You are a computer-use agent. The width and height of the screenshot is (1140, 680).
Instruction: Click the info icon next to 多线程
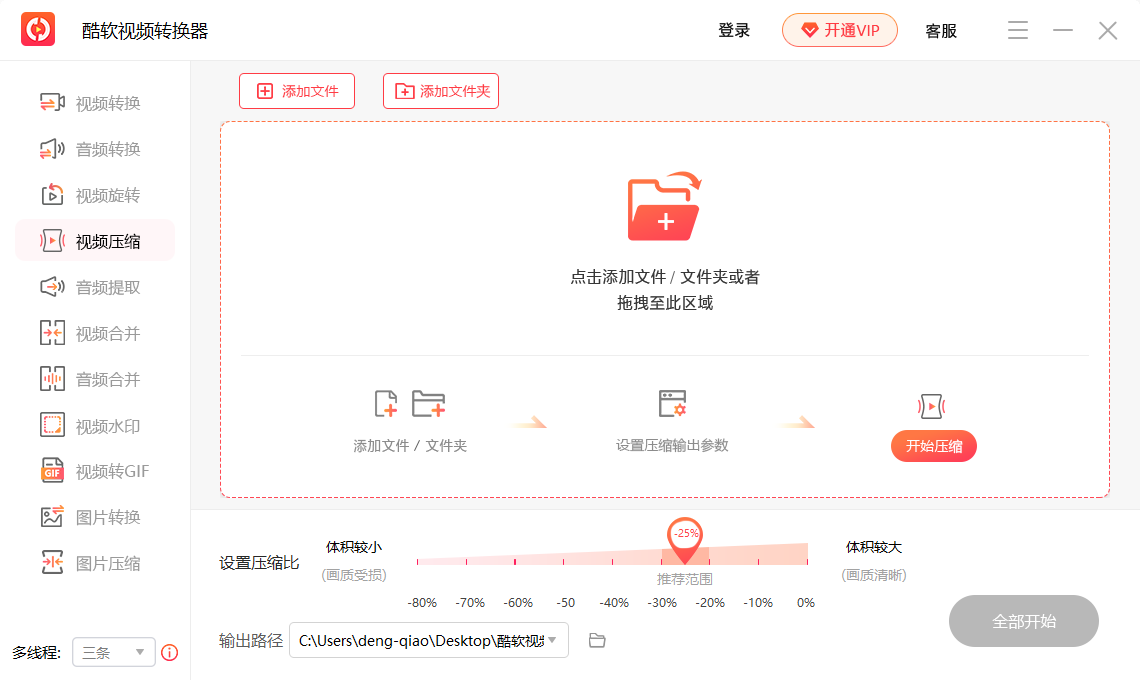[169, 652]
